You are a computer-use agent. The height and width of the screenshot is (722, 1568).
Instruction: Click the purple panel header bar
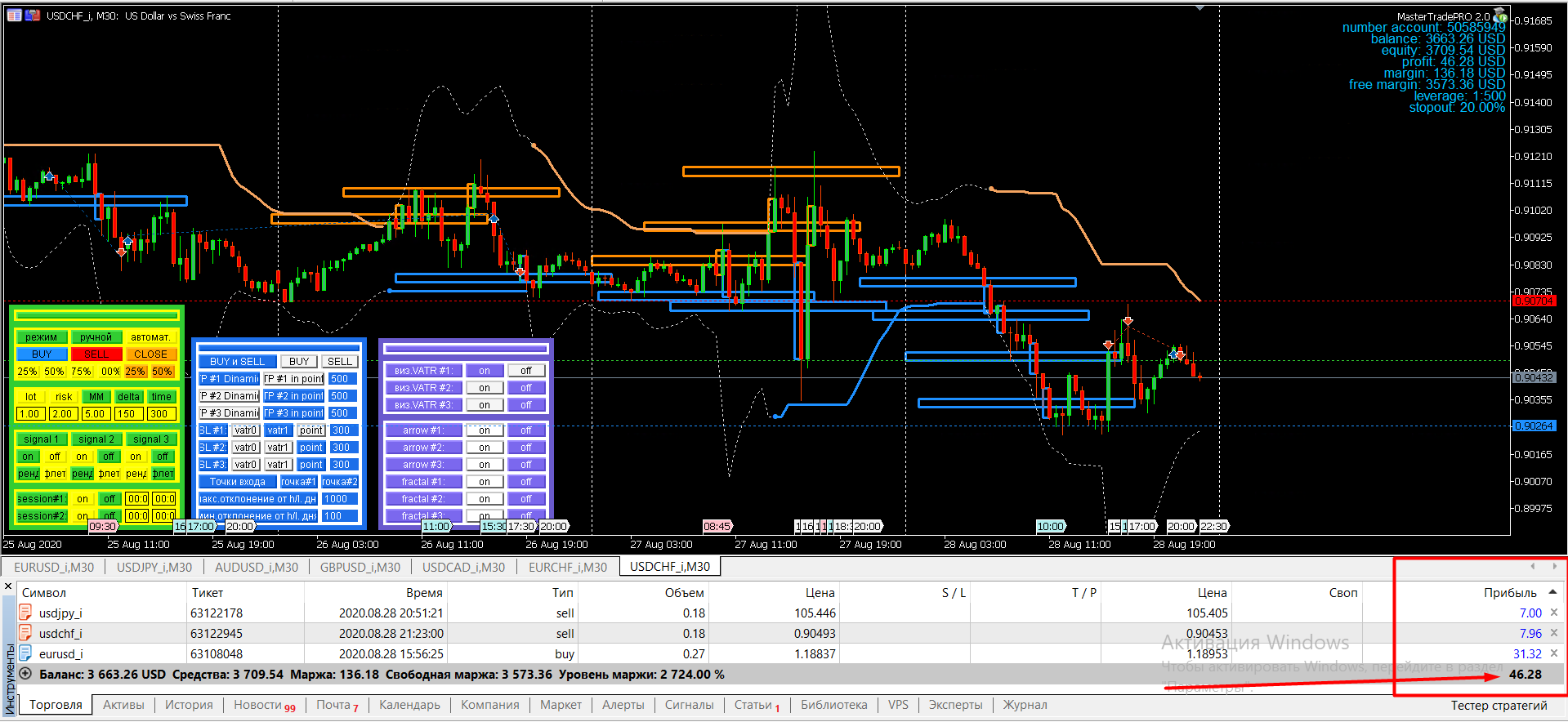tap(466, 349)
